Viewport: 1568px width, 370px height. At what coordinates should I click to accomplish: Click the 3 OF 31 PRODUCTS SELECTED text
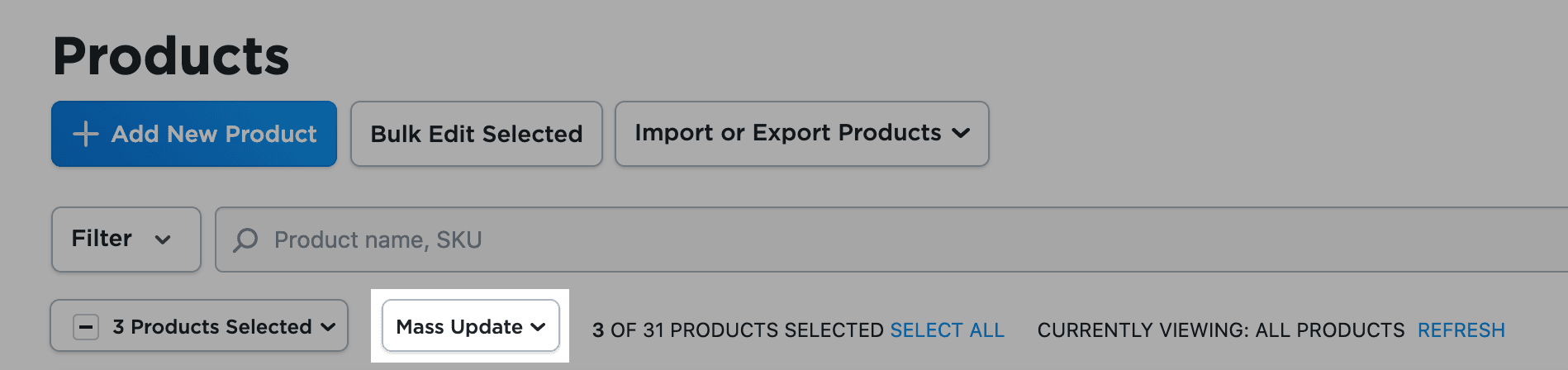click(738, 330)
